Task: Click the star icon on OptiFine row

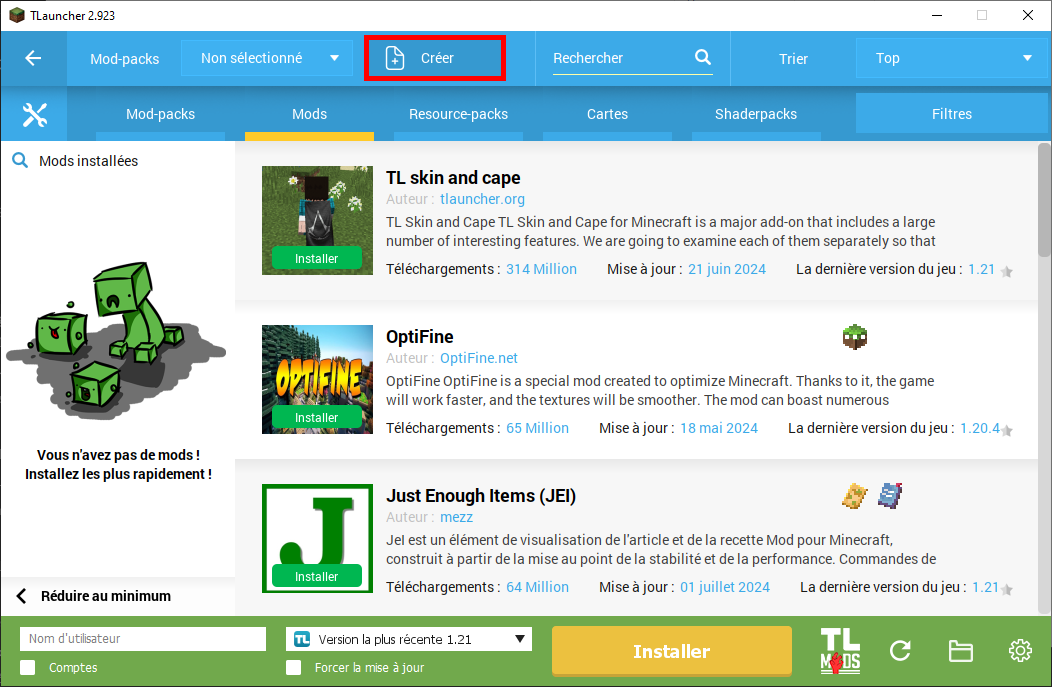Action: point(1007,430)
